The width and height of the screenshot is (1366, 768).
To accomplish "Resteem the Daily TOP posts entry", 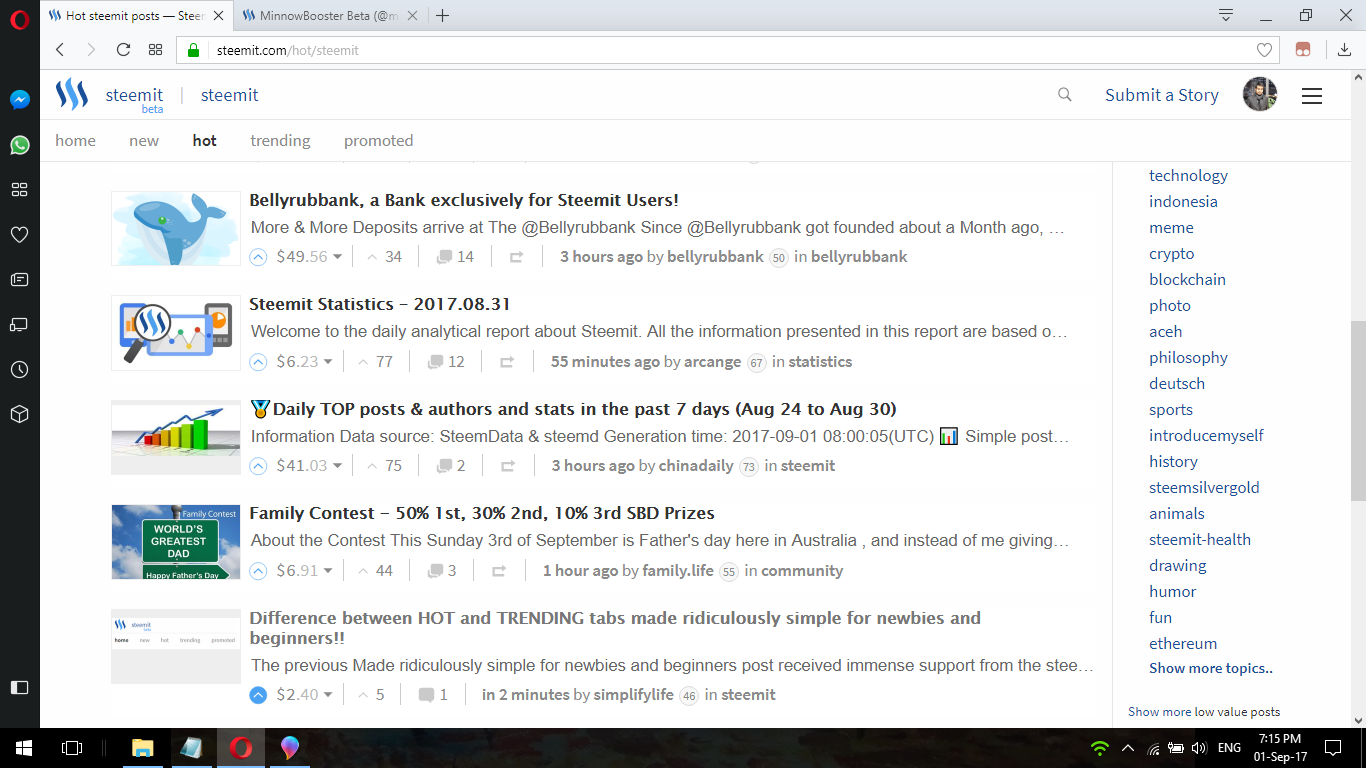I will [507, 466].
